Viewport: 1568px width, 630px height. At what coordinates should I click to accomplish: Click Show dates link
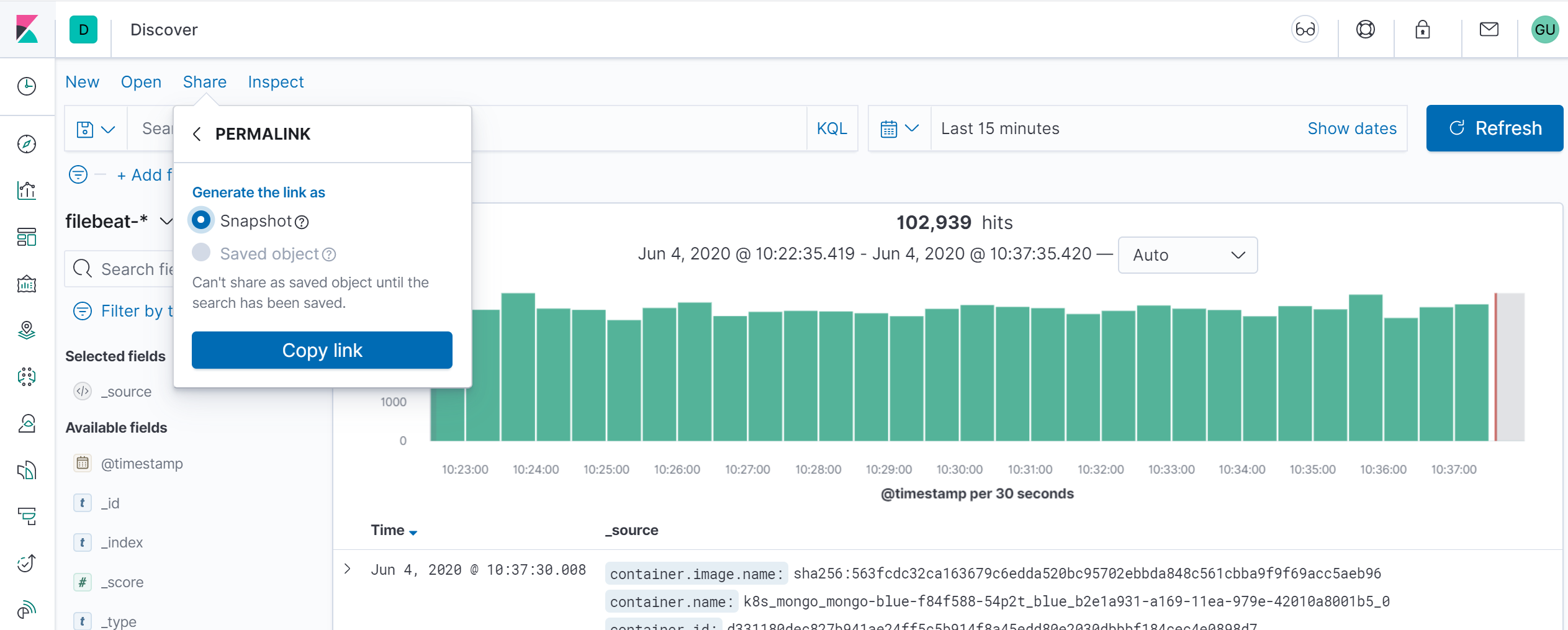tap(1352, 128)
